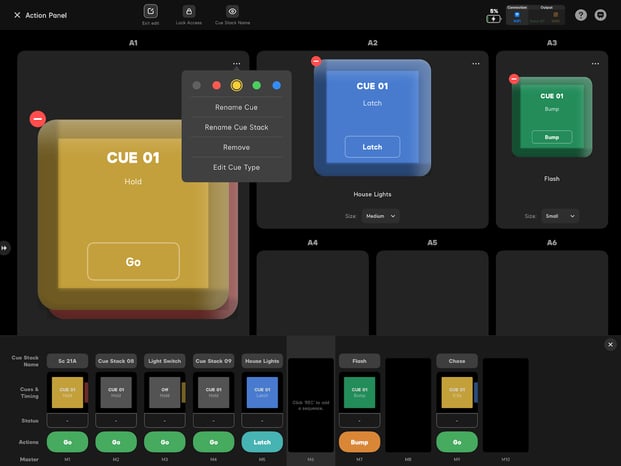This screenshot has height=466, width=621.
Task: Close the Action Panel with the X icon
Action: (17, 15)
